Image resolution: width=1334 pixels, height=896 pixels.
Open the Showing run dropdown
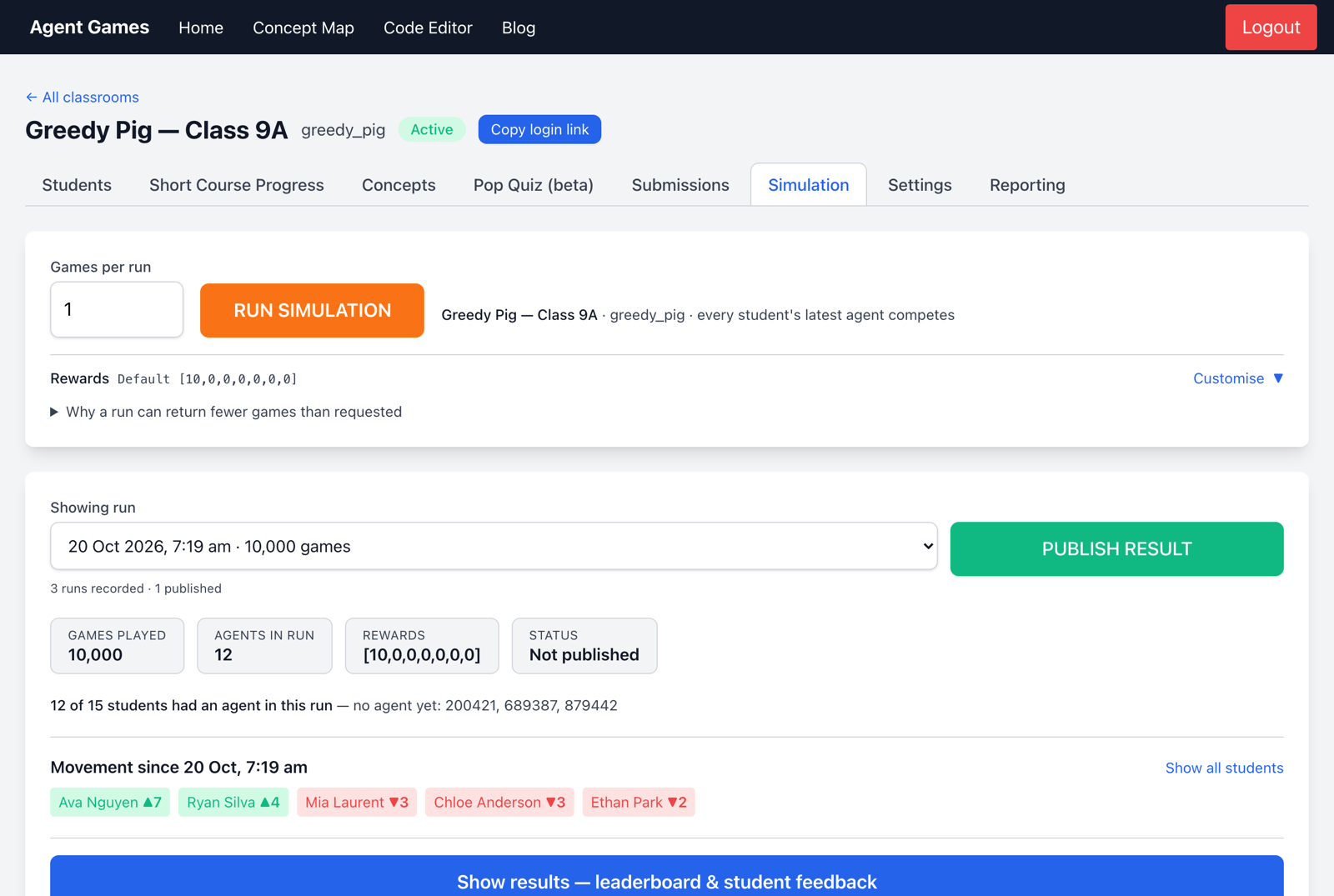pyautogui.click(x=494, y=547)
